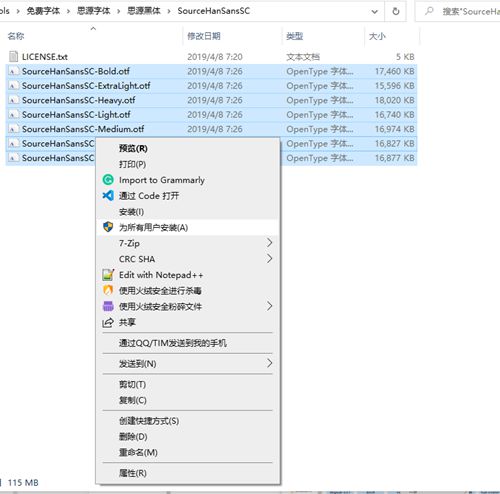
Task: Click SourceHanSansSC breadcrumb segment
Action: coord(214,11)
